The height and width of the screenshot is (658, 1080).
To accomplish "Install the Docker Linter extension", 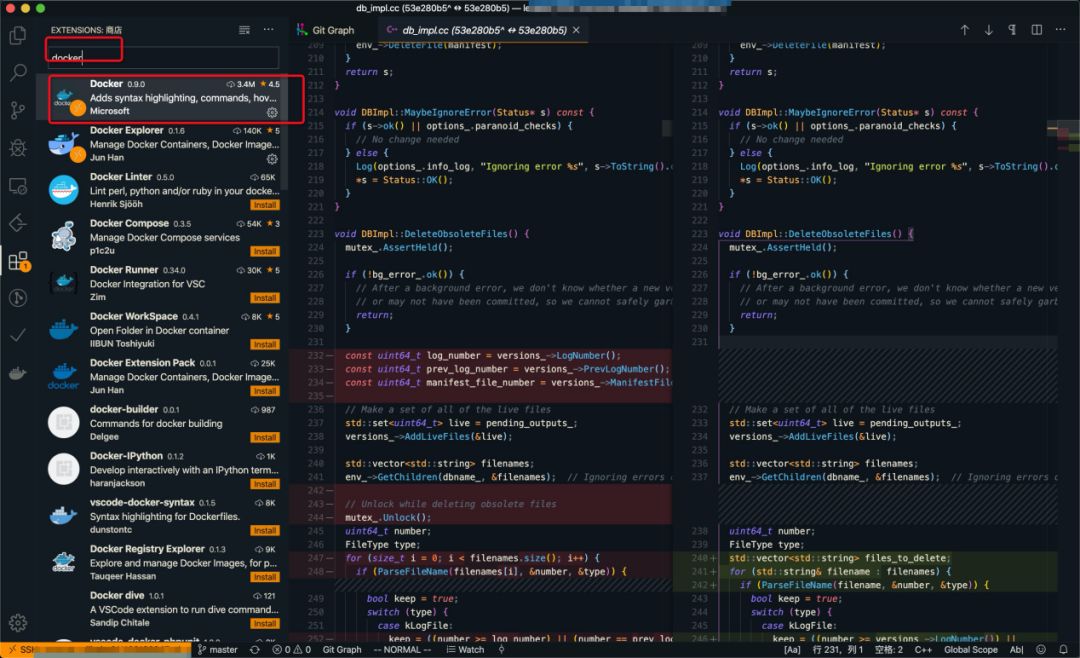I will [264, 205].
